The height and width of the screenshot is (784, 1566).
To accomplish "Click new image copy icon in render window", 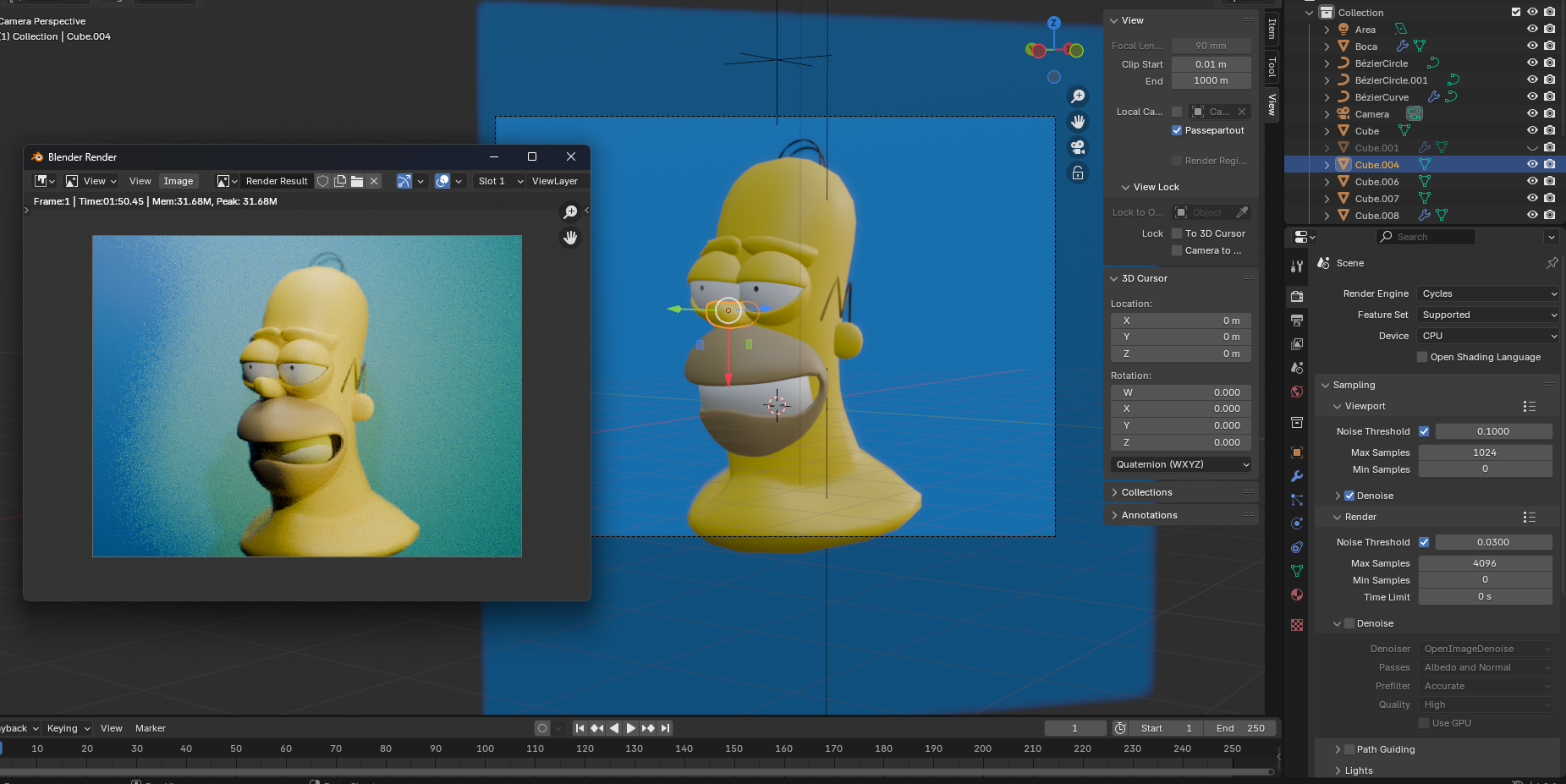I will (340, 181).
